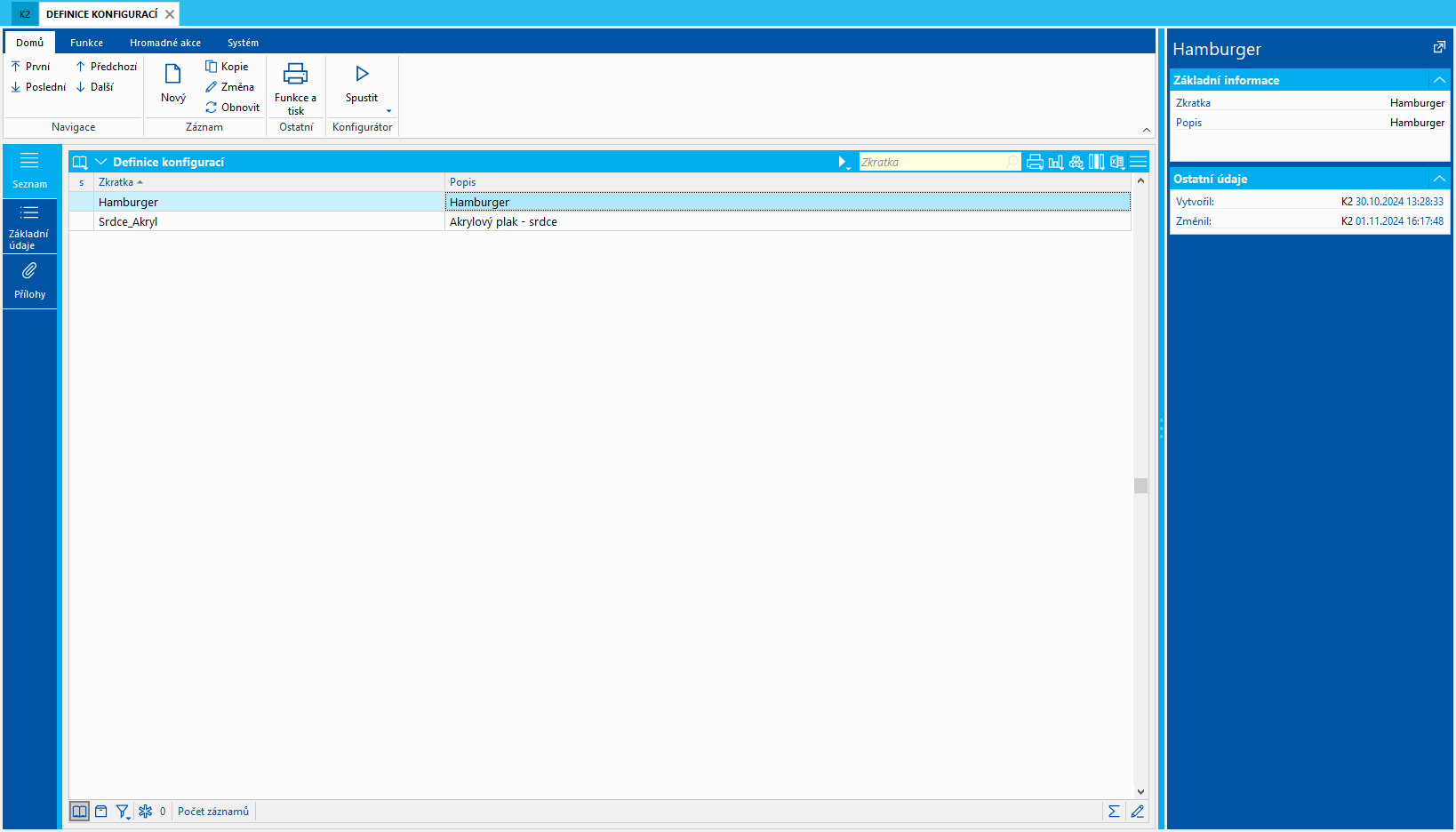Viewport: 1456px width, 832px height.
Task: Toggle the book view button in status bar
Action: 80,811
